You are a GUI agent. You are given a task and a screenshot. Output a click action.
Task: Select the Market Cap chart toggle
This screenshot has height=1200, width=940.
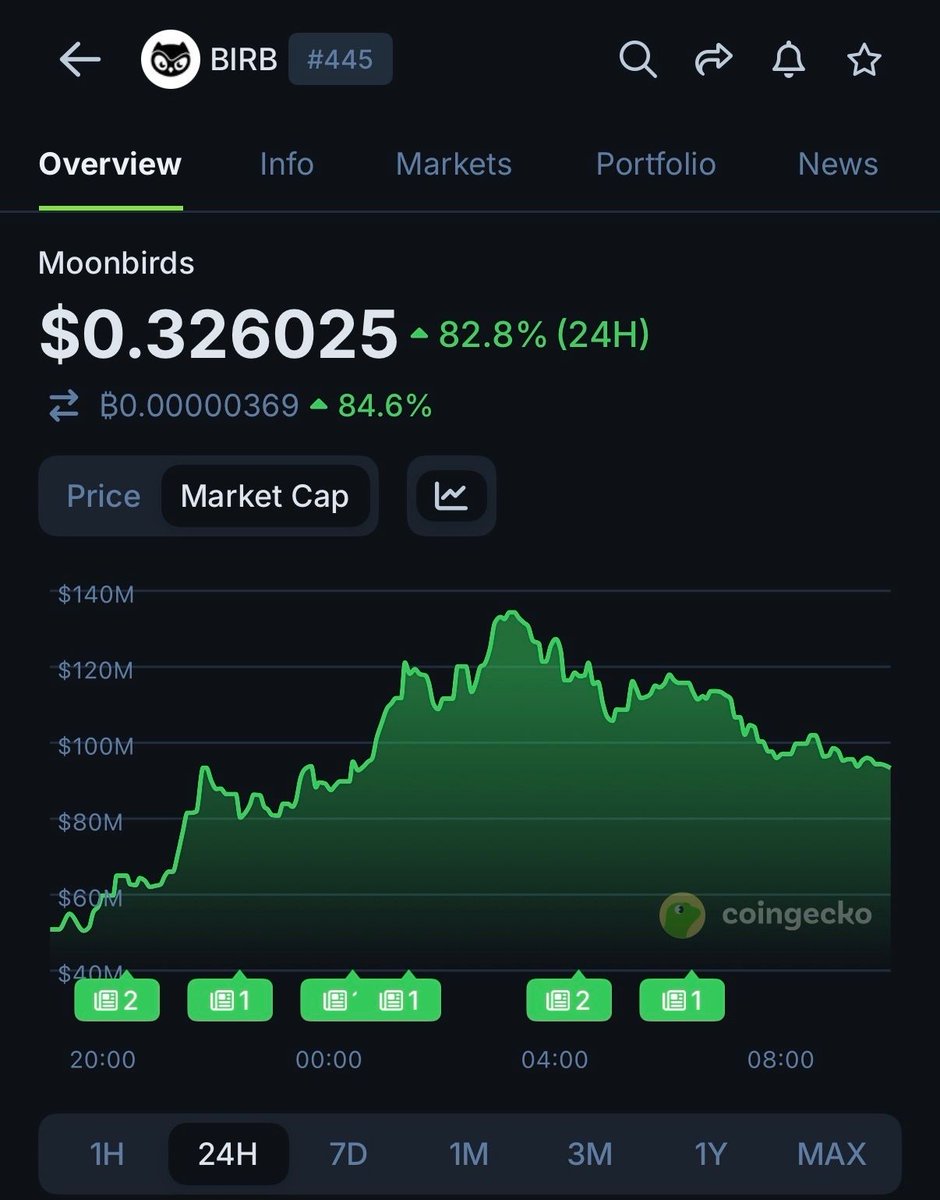(264, 497)
